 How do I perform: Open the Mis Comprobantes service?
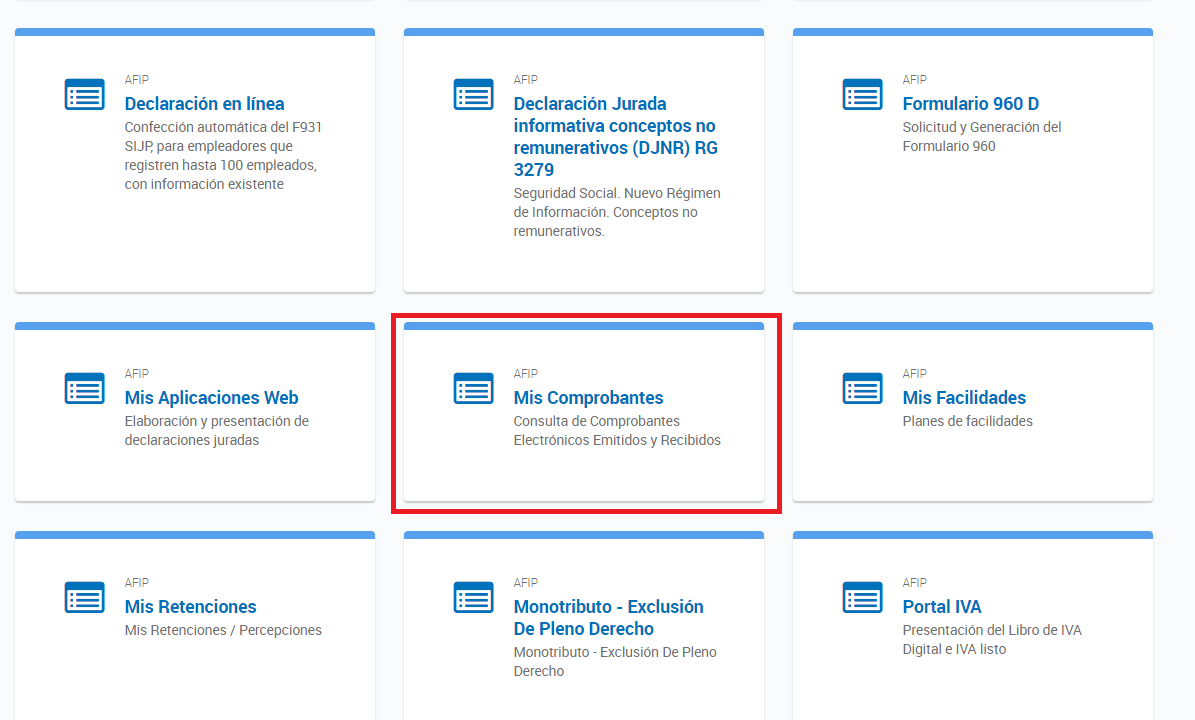(588, 398)
